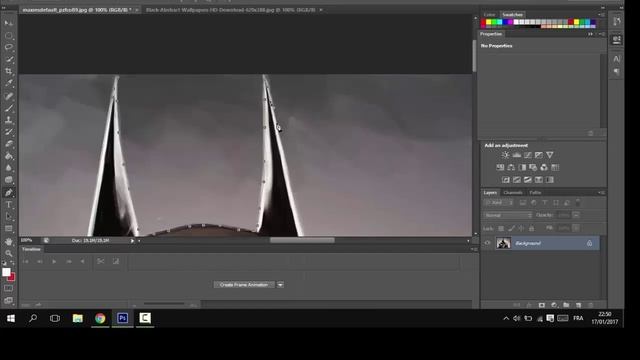
Task: Toggle layer filter on/off switch
Action: [x=578, y=202]
